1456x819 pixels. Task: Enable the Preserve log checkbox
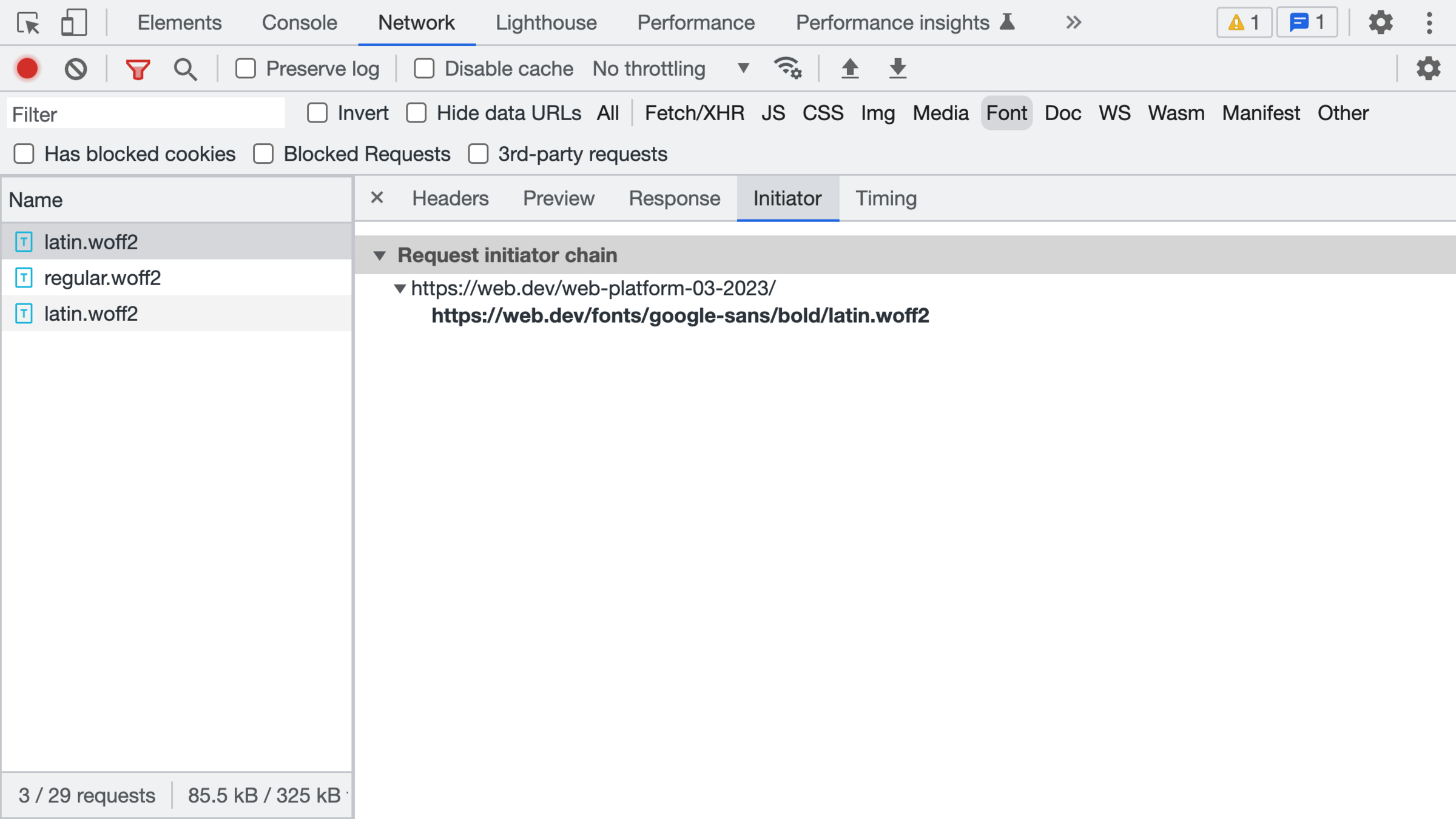pos(246,69)
